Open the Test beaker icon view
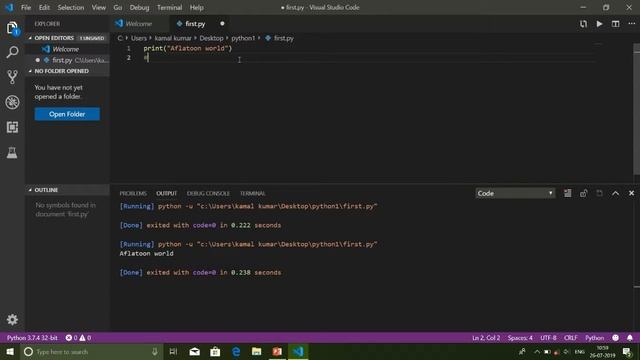 [12, 153]
